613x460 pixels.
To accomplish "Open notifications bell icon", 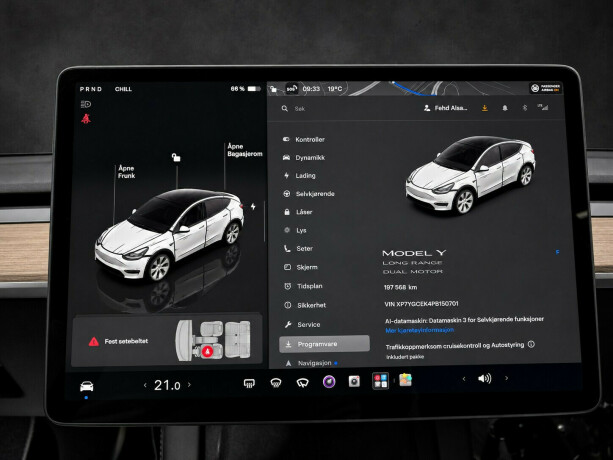I will [505, 108].
